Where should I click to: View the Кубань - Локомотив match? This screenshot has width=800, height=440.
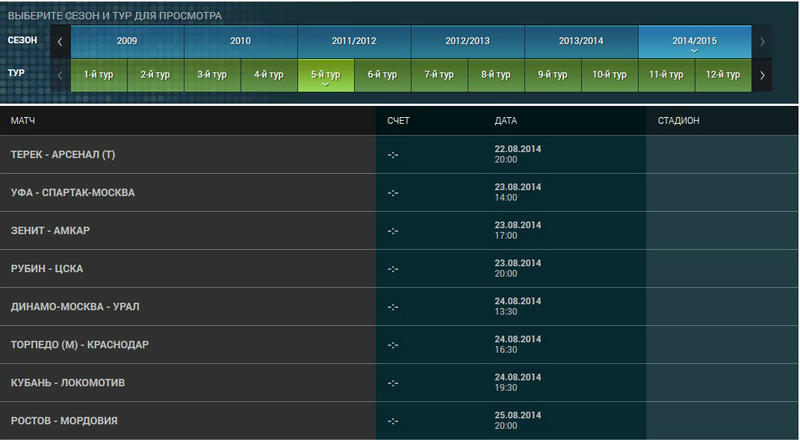coord(67,382)
